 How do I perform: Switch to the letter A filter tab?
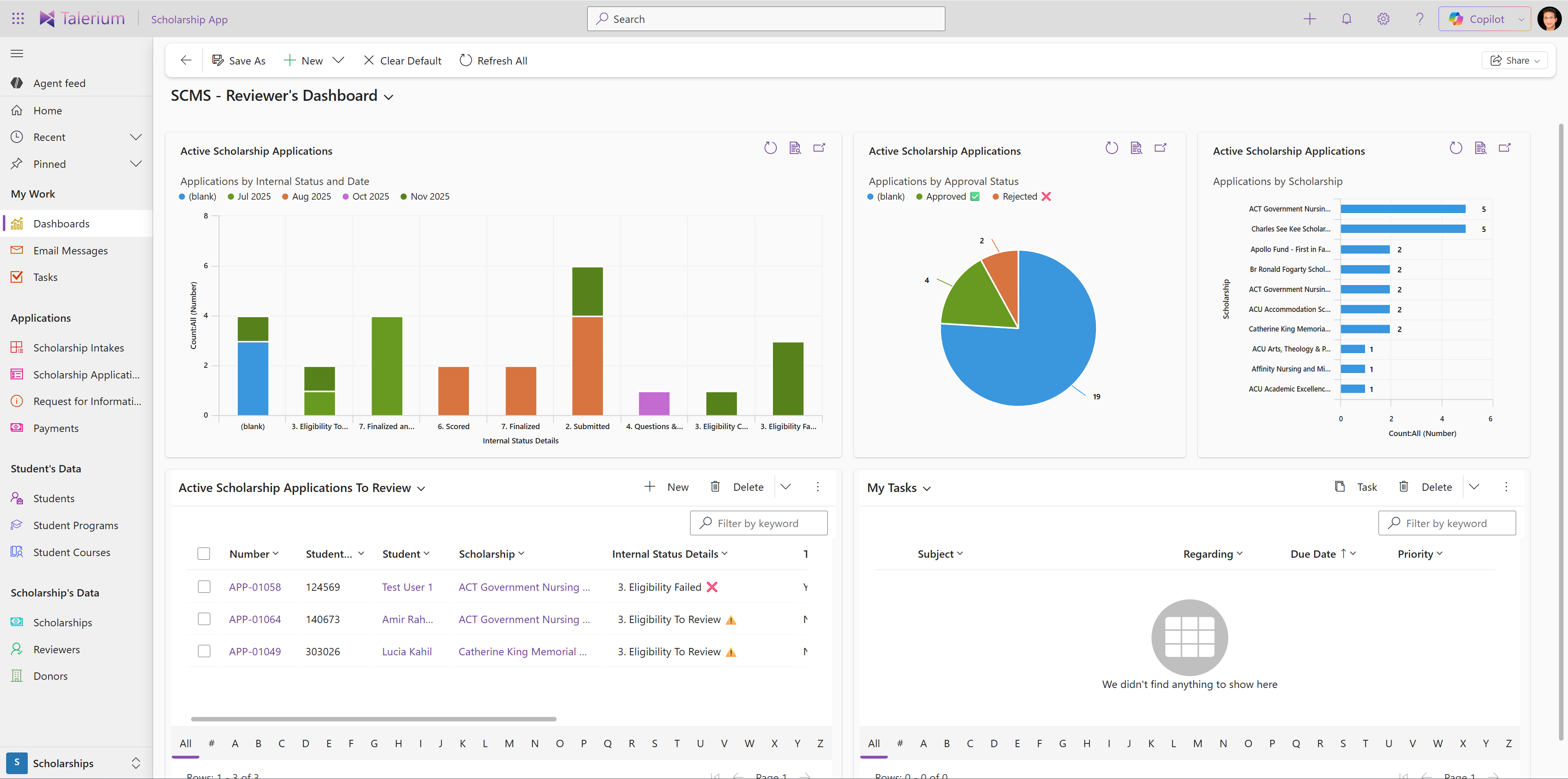tap(235, 743)
